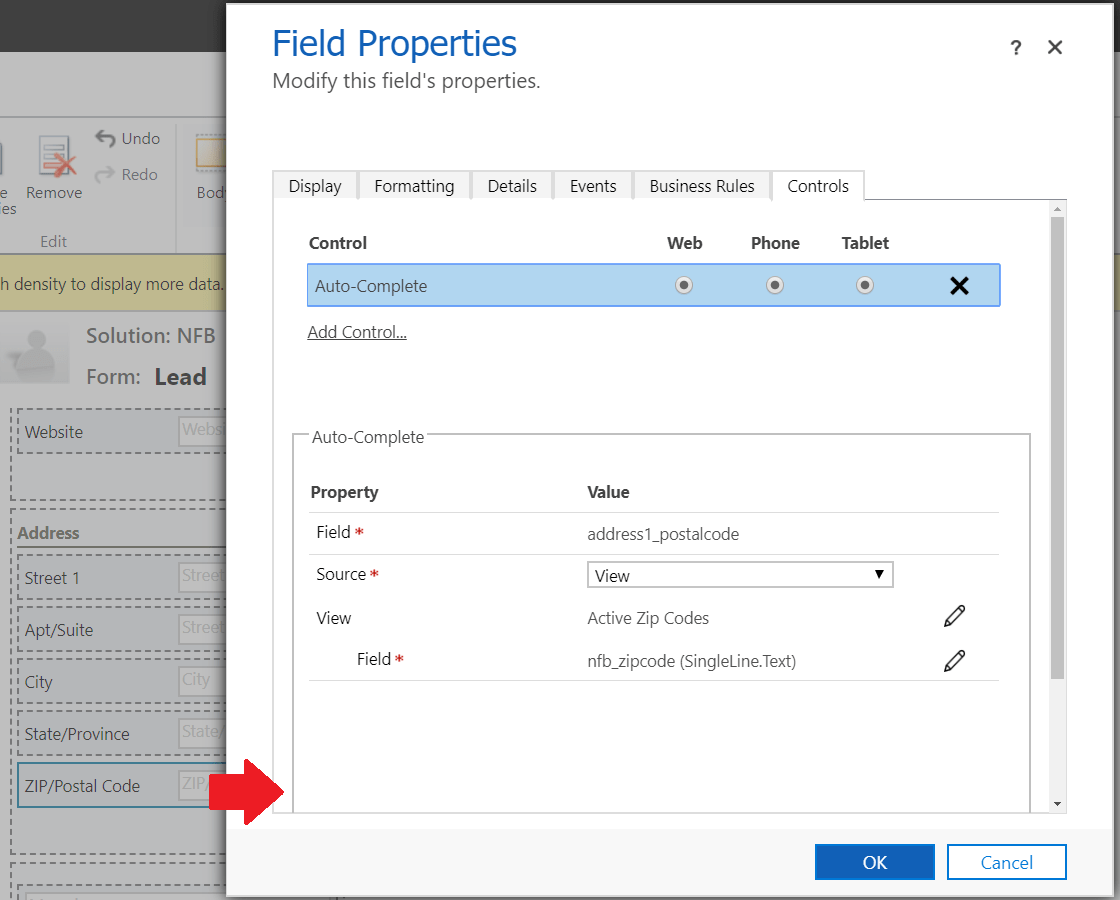
Task: Click the OK button
Action: point(874,862)
